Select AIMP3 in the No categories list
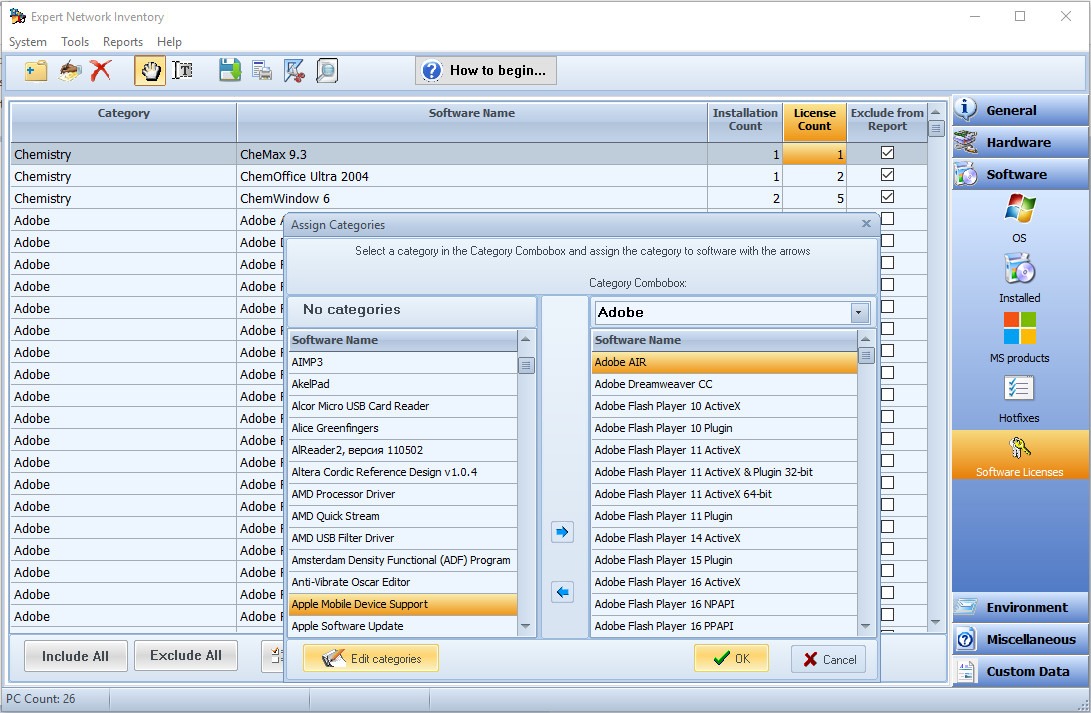The width and height of the screenshot is (1091, 713). (403, 362)
